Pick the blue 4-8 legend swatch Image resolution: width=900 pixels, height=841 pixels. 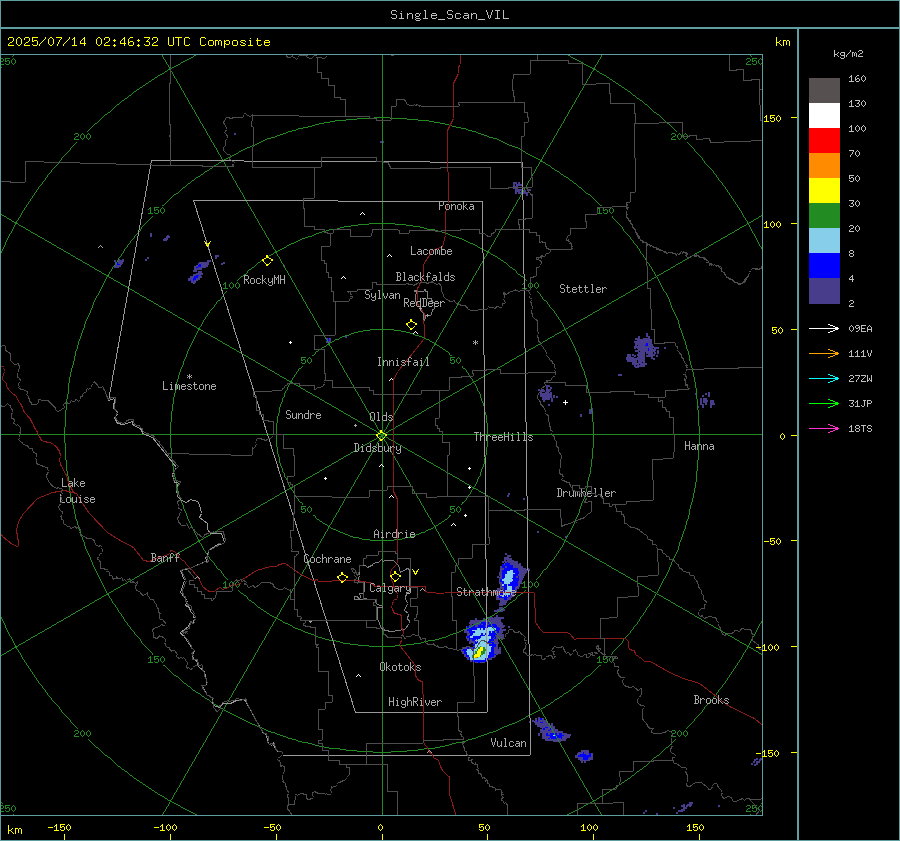[824, 265]
